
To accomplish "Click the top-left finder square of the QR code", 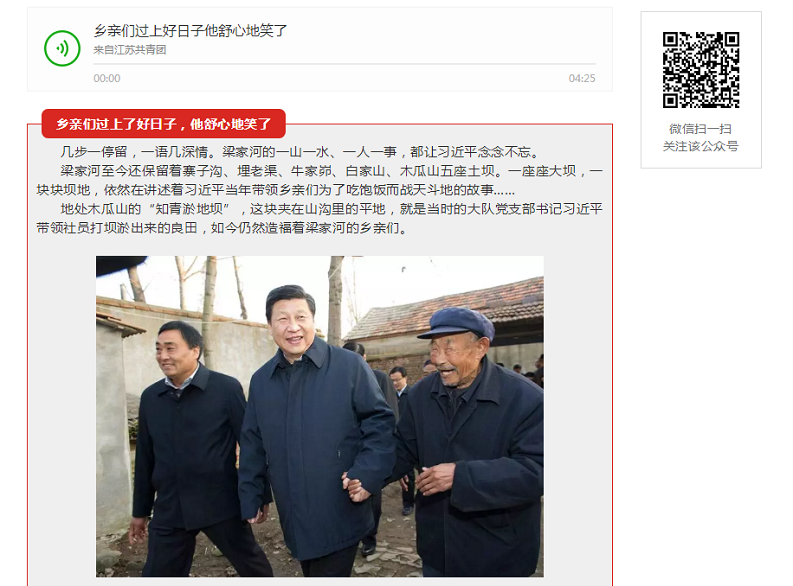I will (x=671, y=40).
